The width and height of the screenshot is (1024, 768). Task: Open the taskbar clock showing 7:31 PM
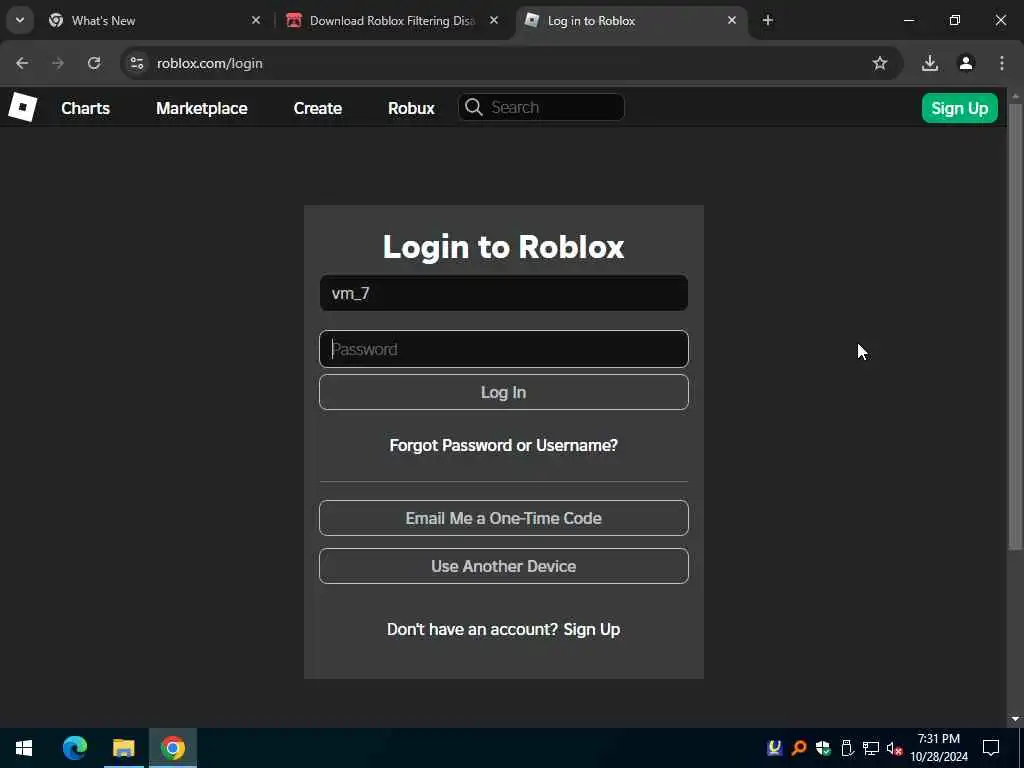point(938,748)
